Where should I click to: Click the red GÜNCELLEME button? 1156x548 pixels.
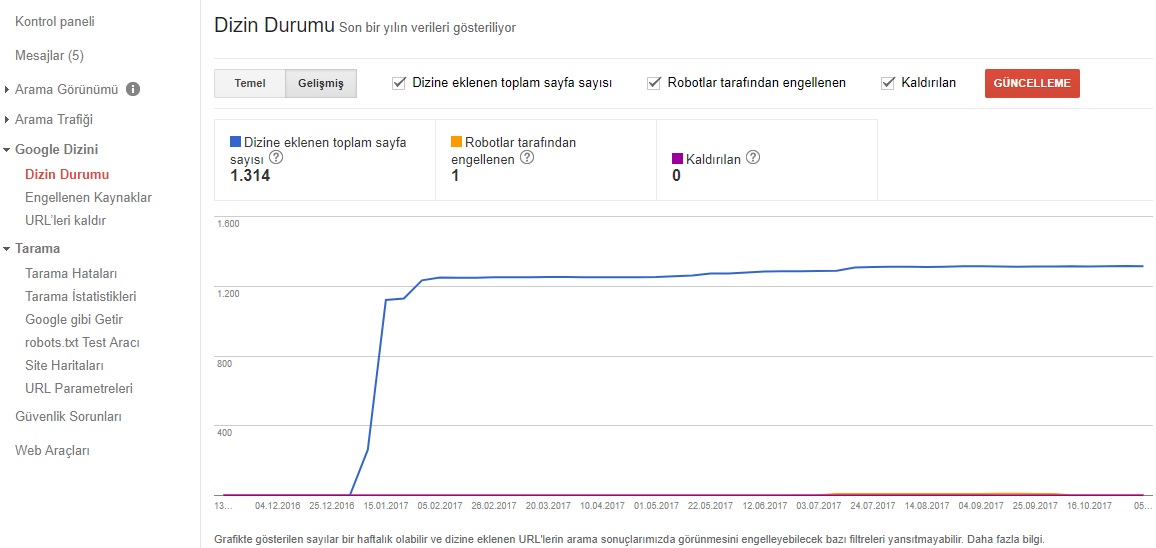(1032, 83)
